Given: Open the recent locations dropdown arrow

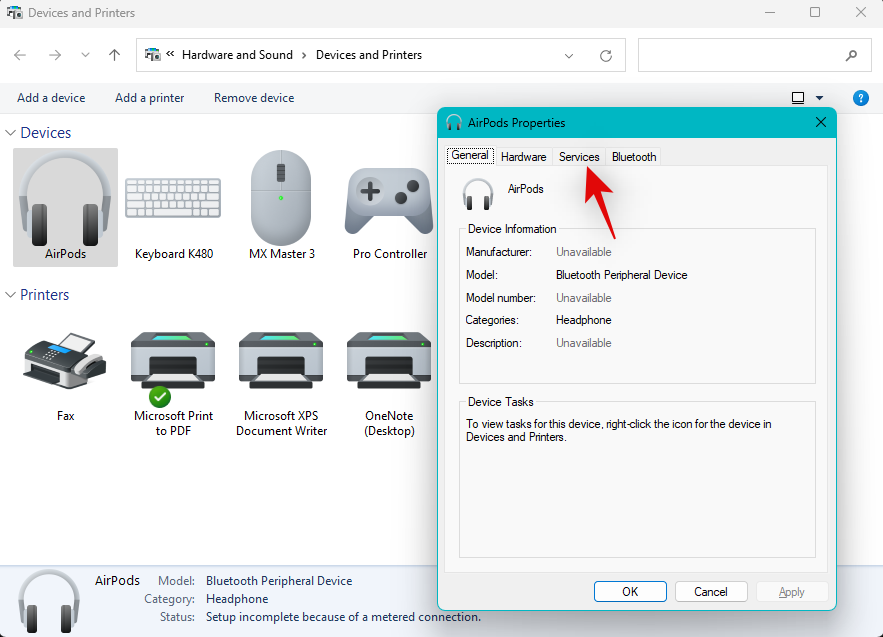Looking at the screenshot, I should (x=85, y=55).
